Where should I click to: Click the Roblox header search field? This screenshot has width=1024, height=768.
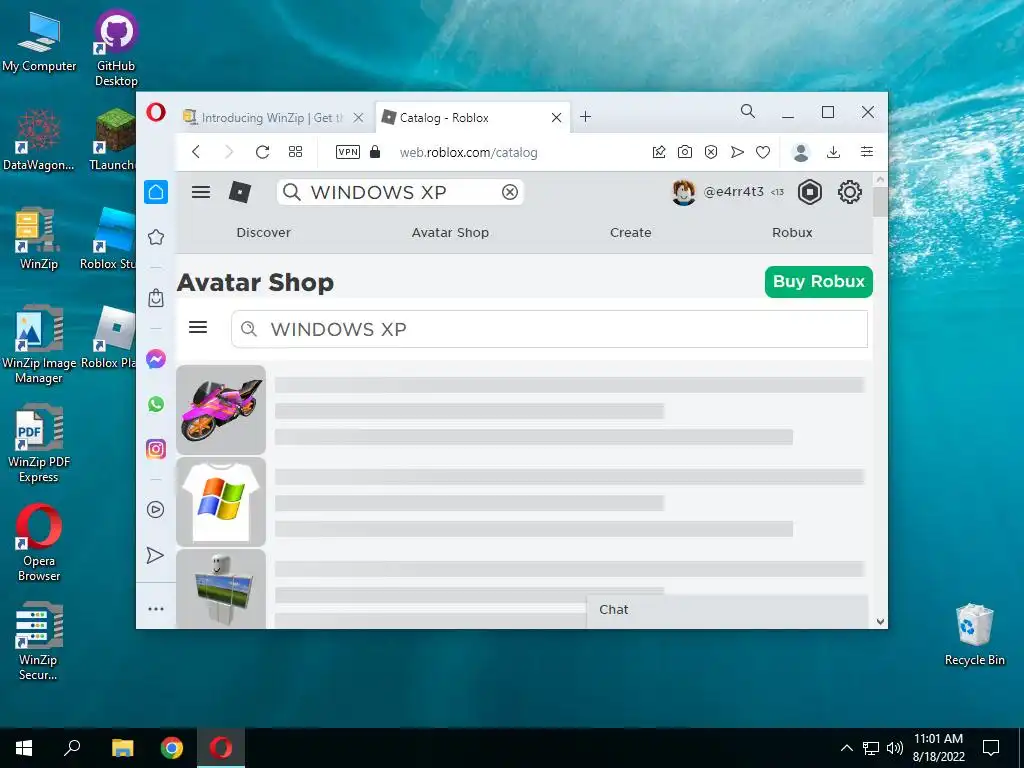pos(400,192)
